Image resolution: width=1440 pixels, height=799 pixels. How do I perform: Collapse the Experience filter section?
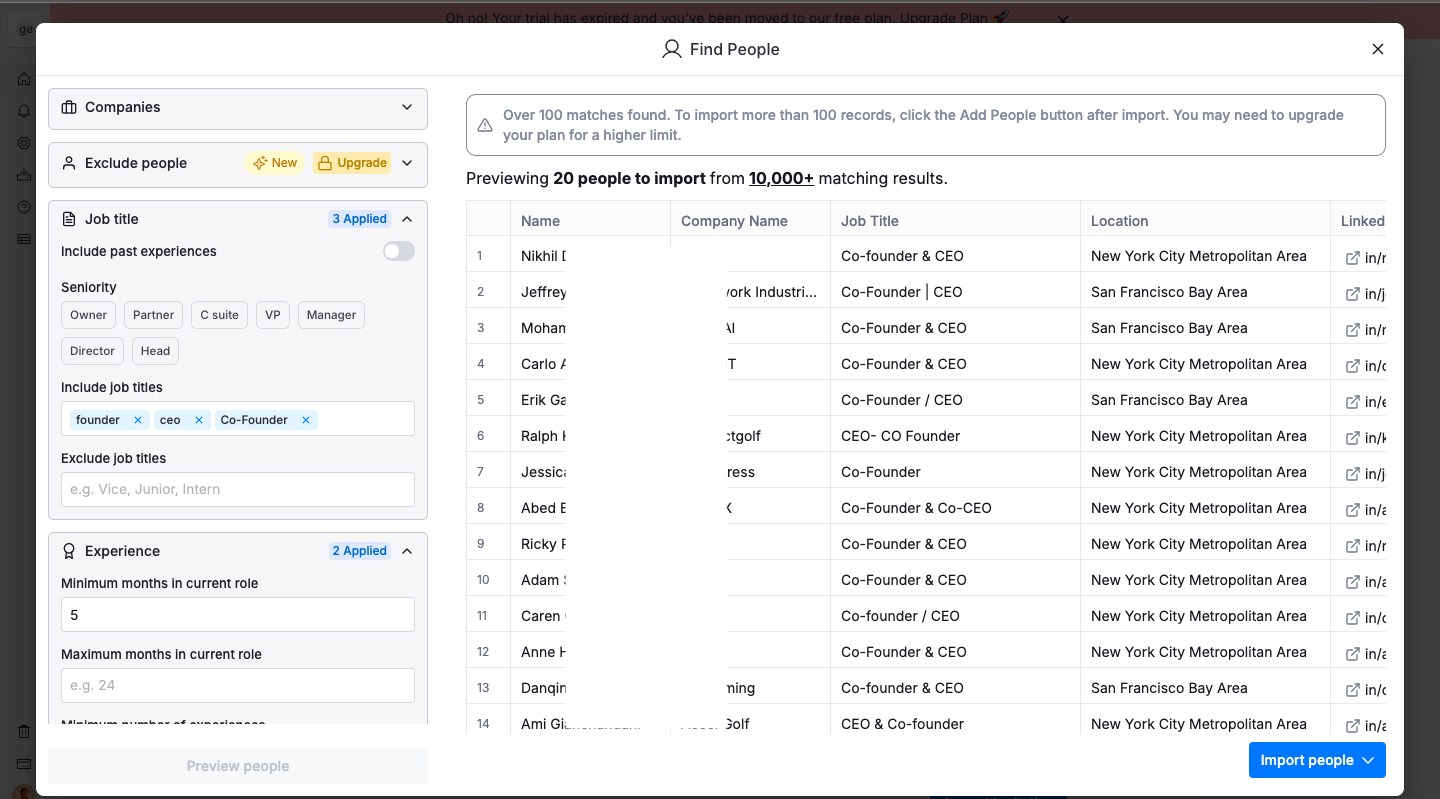pos(407,551)
